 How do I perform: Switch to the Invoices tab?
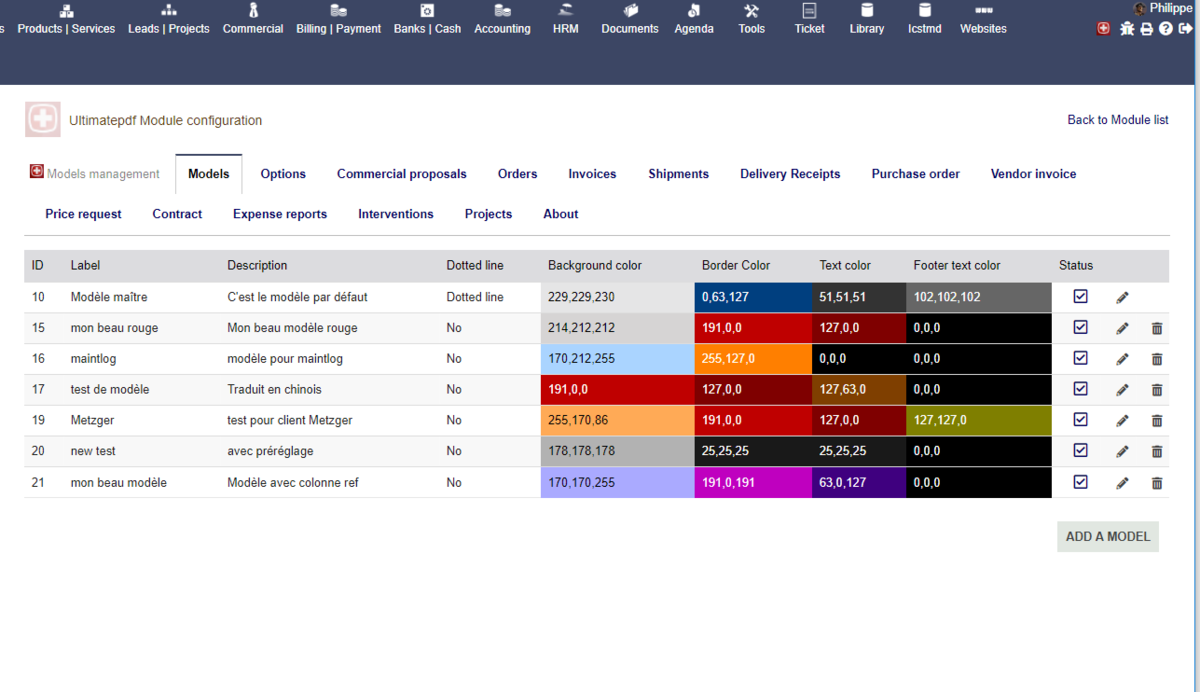592,174
